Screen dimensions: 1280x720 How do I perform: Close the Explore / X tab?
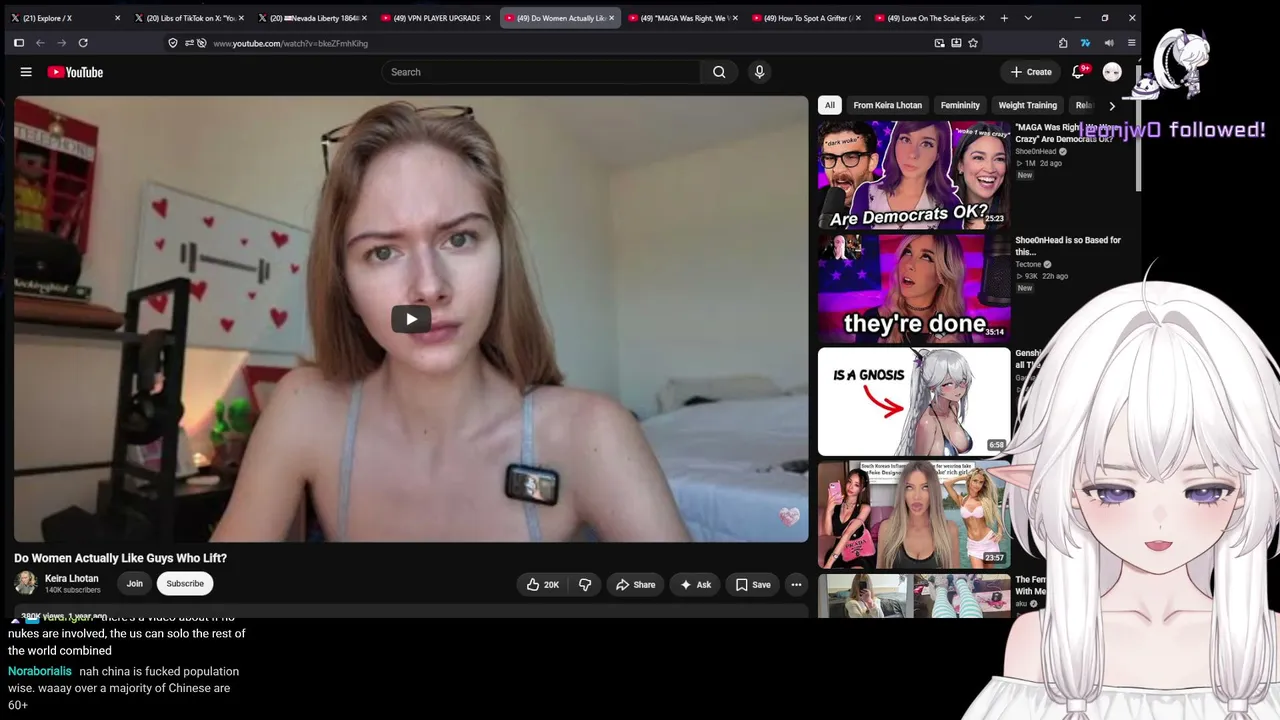pos(117,18)
